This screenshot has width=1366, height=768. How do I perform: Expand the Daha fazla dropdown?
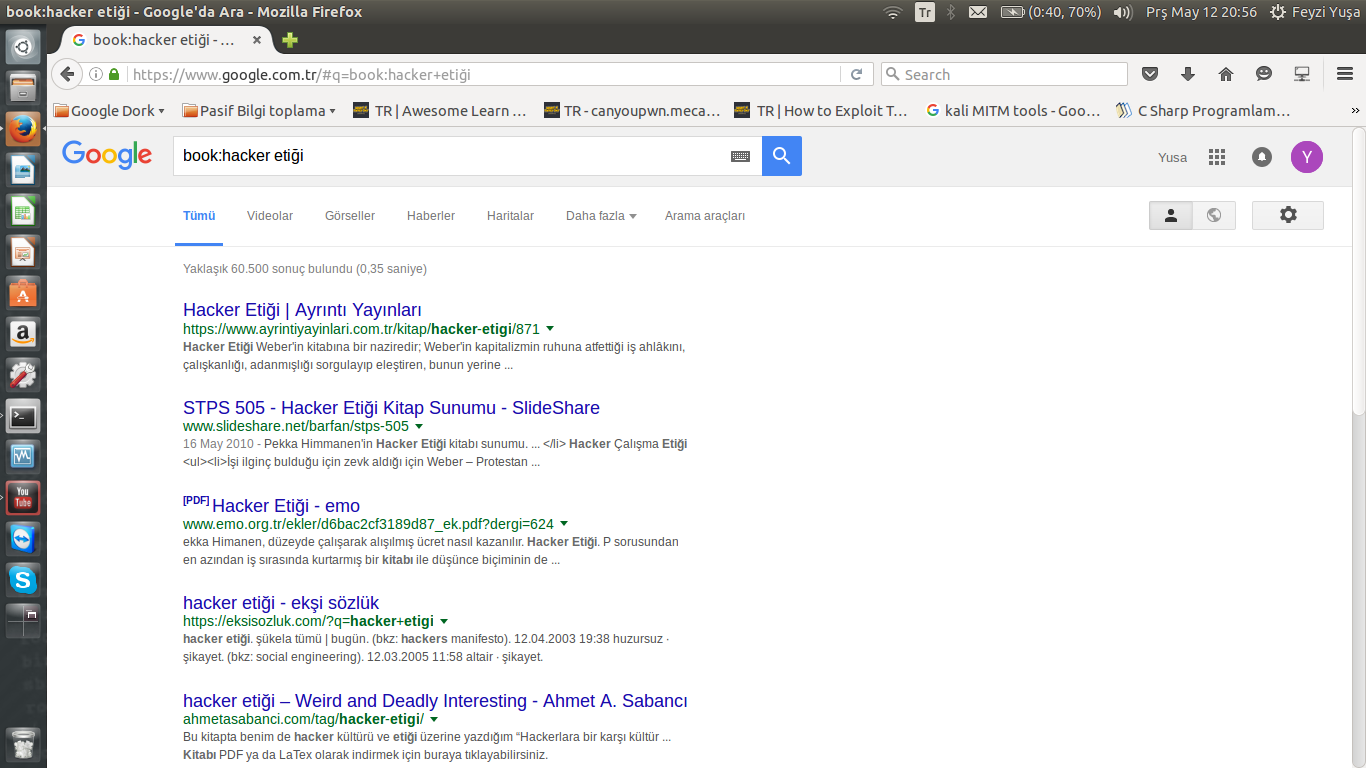(x=600, y=216)
